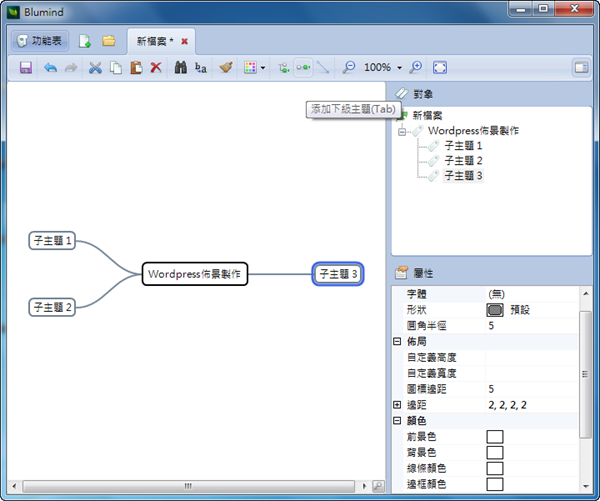600x501 pixels.
Task: Click the 字體 font property value
Action: click(x=532, y=294)
